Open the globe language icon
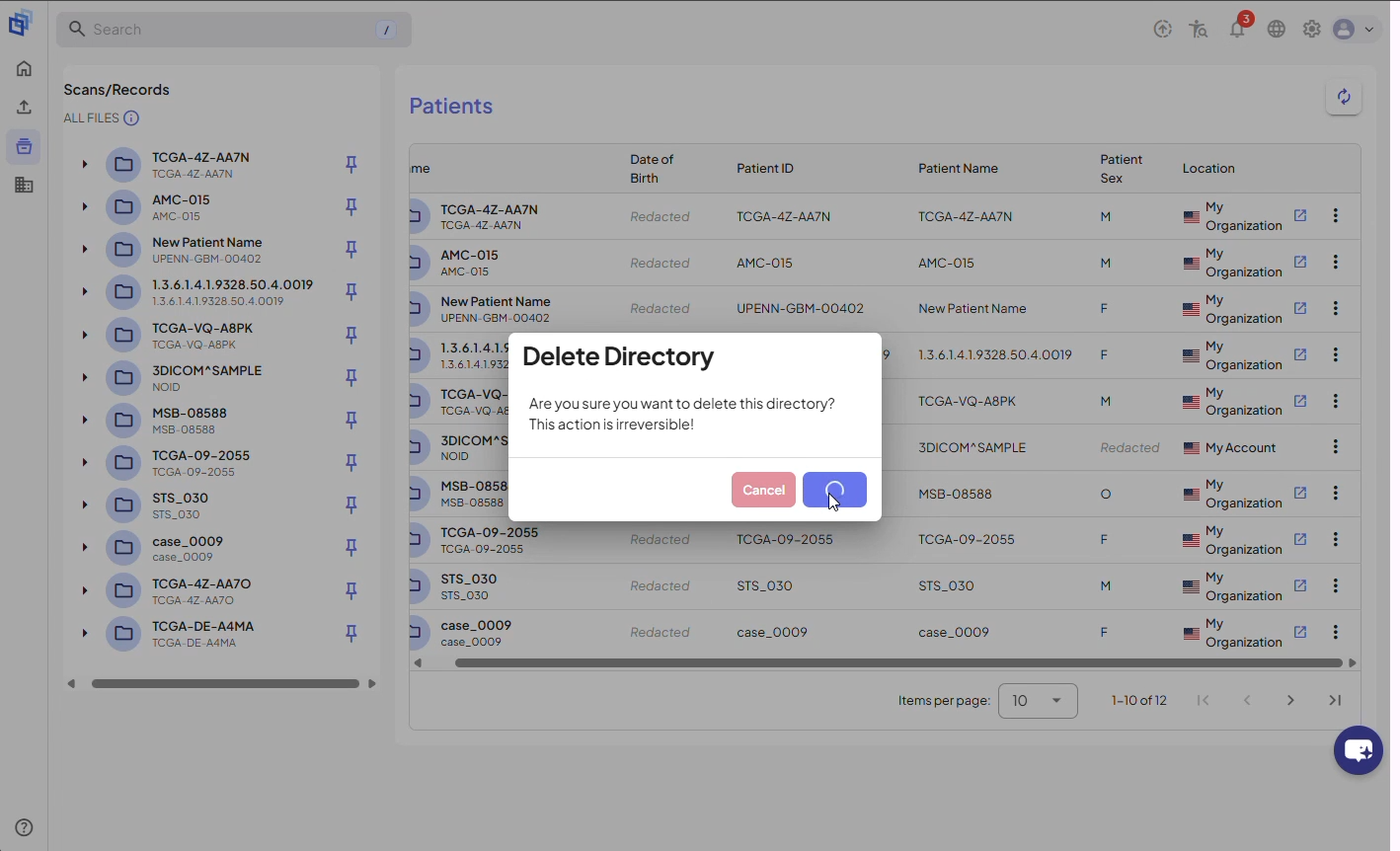Screen dimensions: 1400x851 coord(1277,30)
